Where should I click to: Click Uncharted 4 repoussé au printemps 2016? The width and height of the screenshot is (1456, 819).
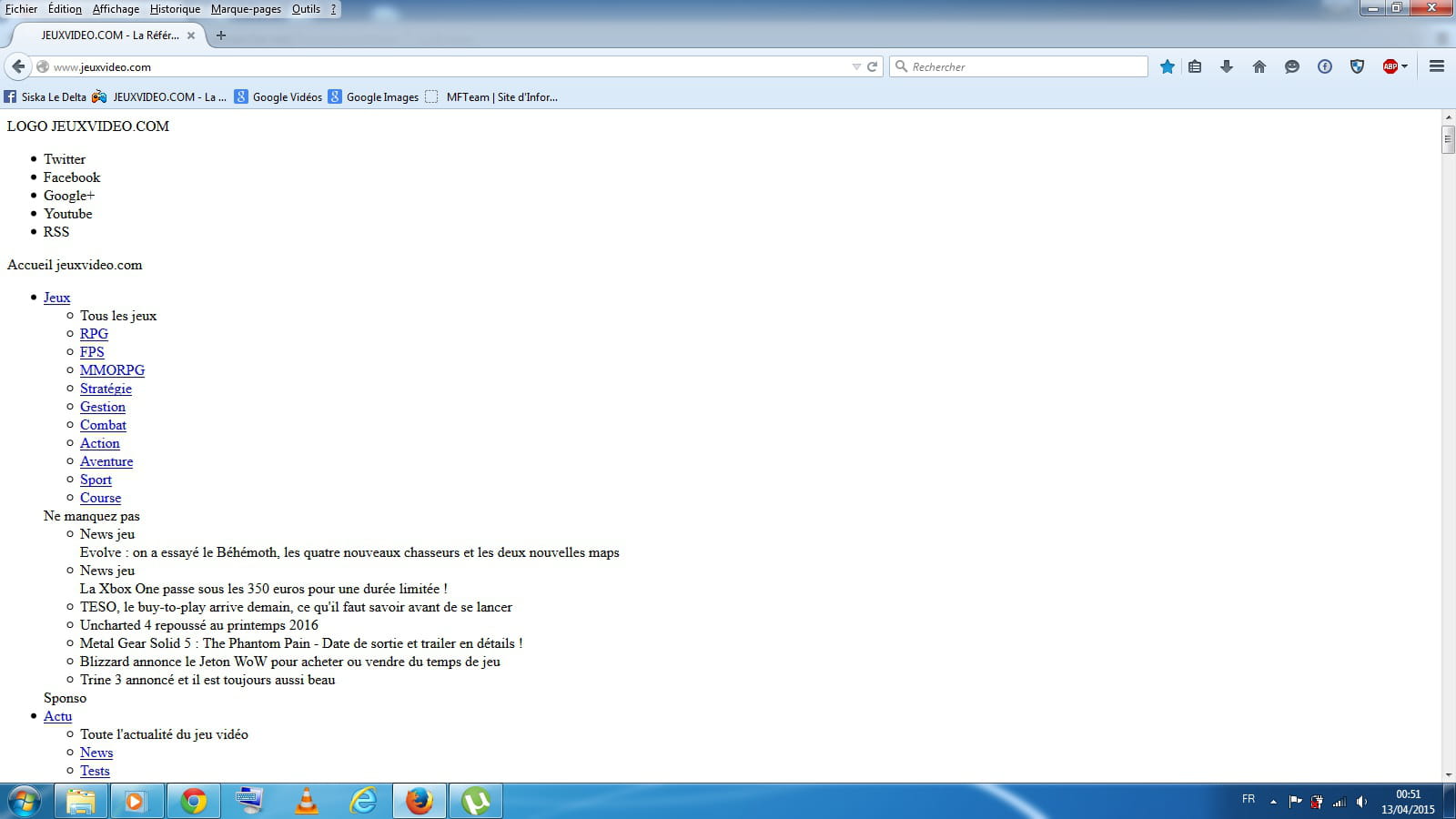[x=199, y=625]
